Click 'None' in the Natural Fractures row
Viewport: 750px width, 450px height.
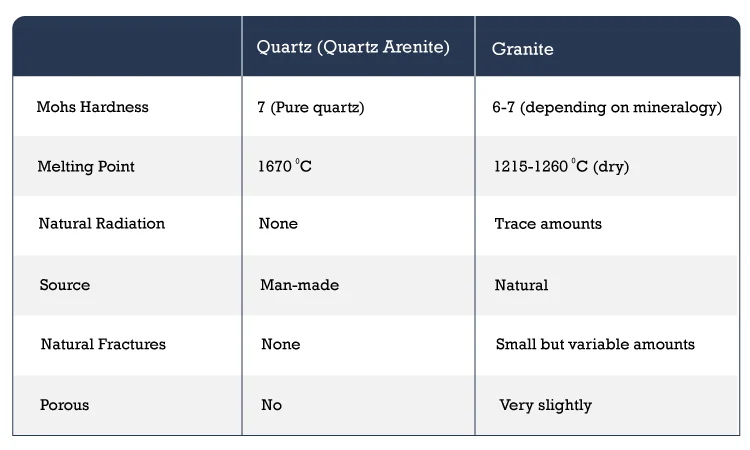coord(281,344)
